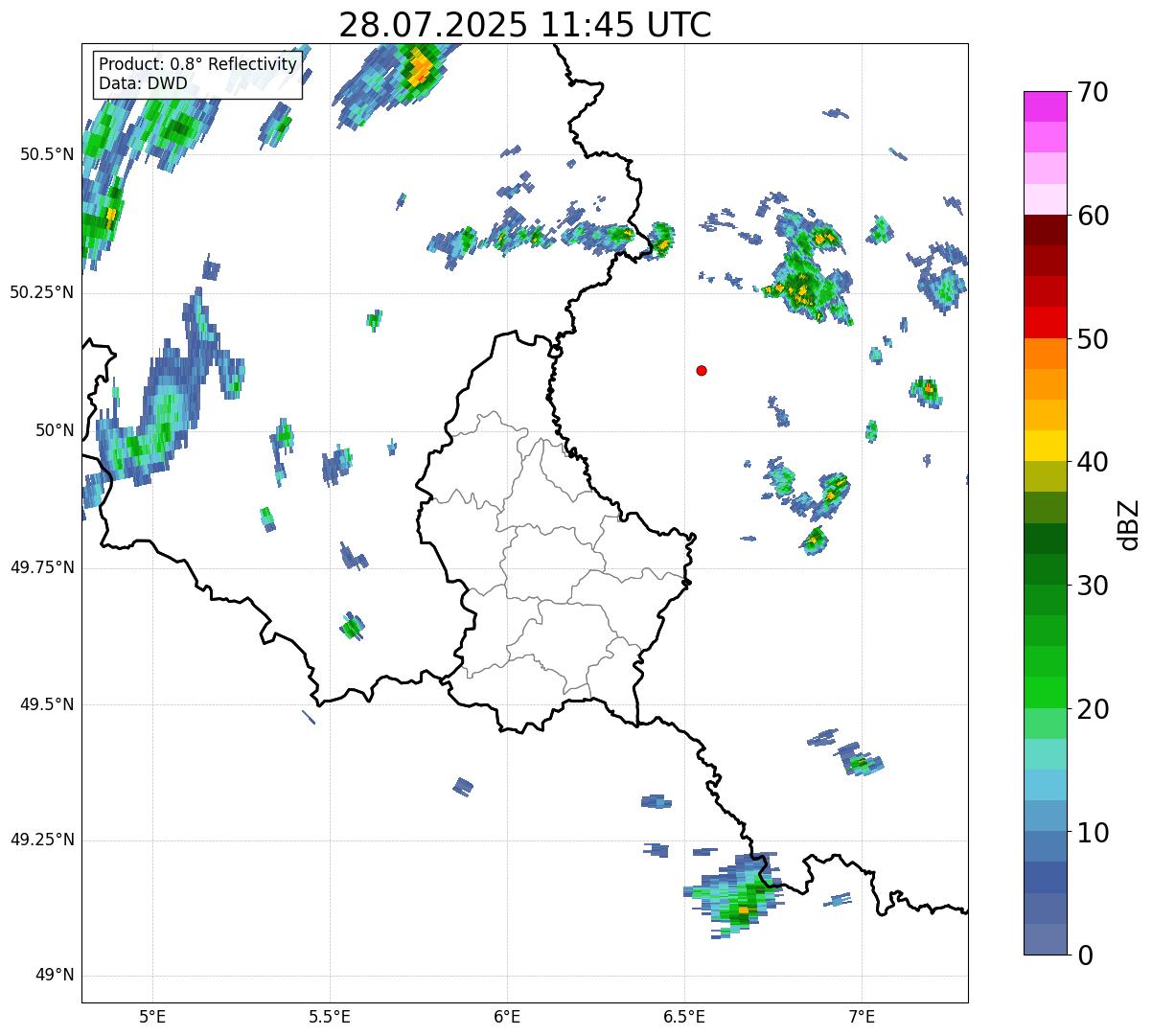Click the red location marker dot

click(x=702, y=370)
